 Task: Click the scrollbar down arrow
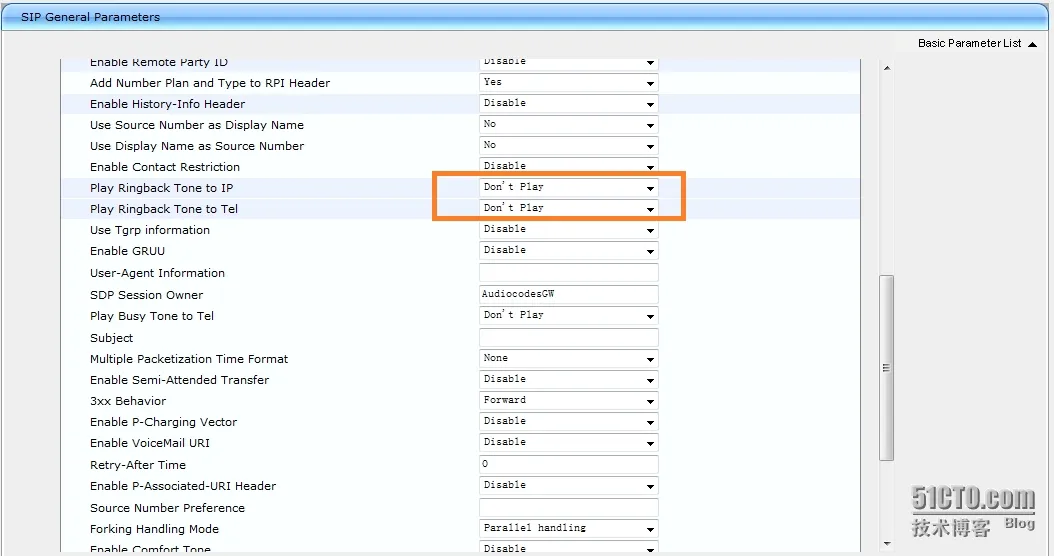887,543
